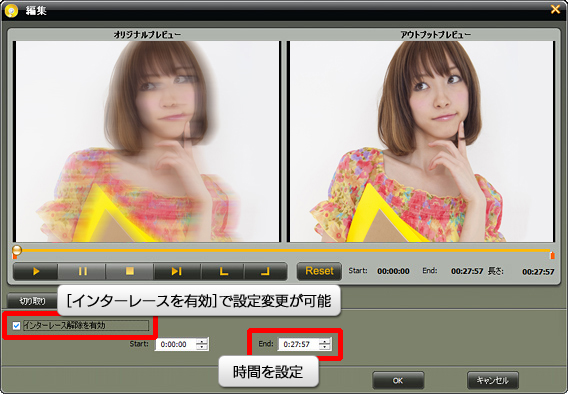Click the Start time input field
The image size is (568, 394).
(x=176, y=344)
